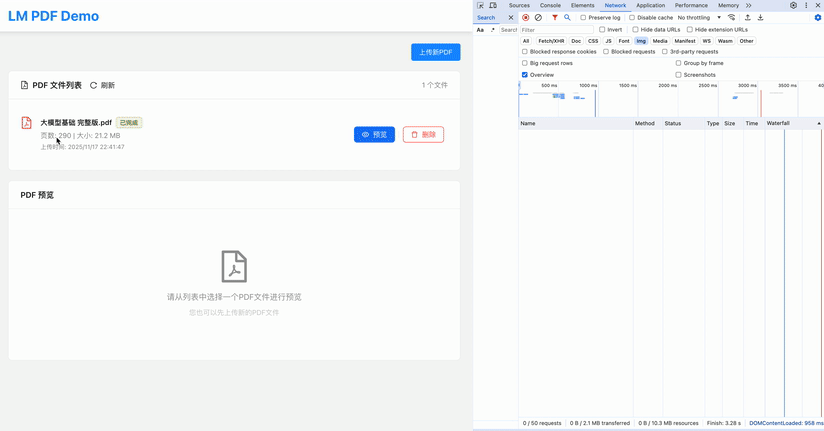824x431 pixels.
Task: Click the network search magnifier icon
Action: (x=567, y=17)
